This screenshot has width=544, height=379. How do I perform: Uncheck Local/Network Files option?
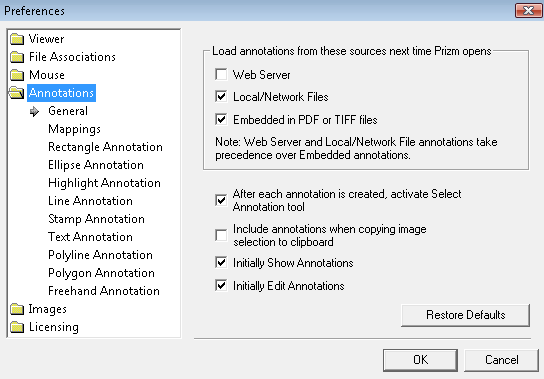pyautogui.click(x=221, y=96)
